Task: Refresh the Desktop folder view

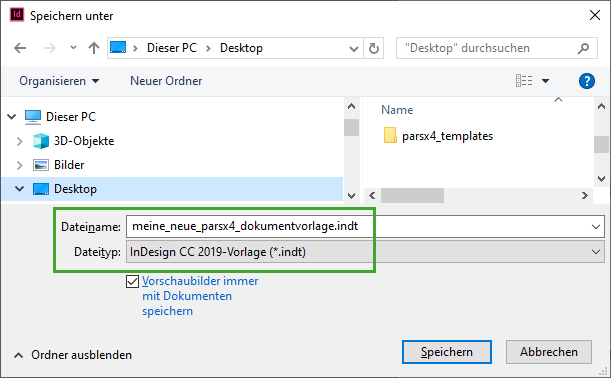Action: [373, 48]
